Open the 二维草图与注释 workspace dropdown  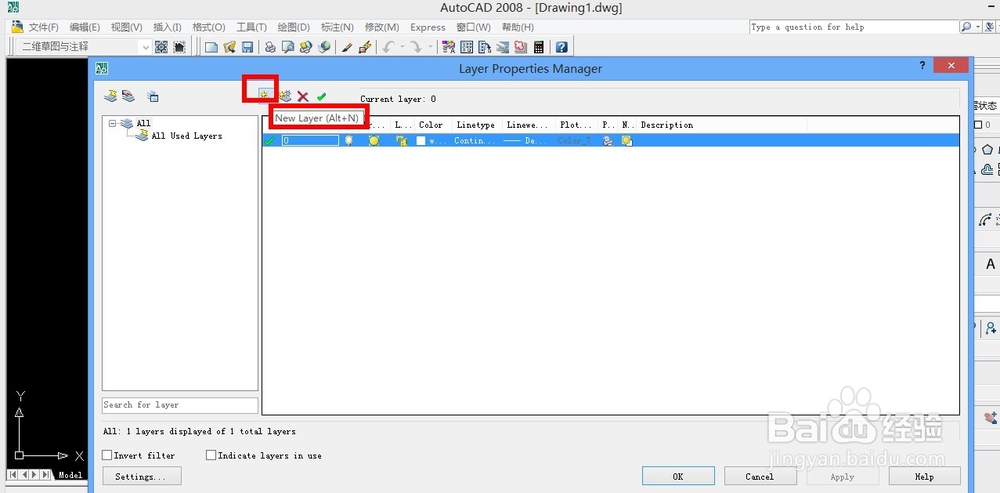pyautogui.click(x=85, y=47)
